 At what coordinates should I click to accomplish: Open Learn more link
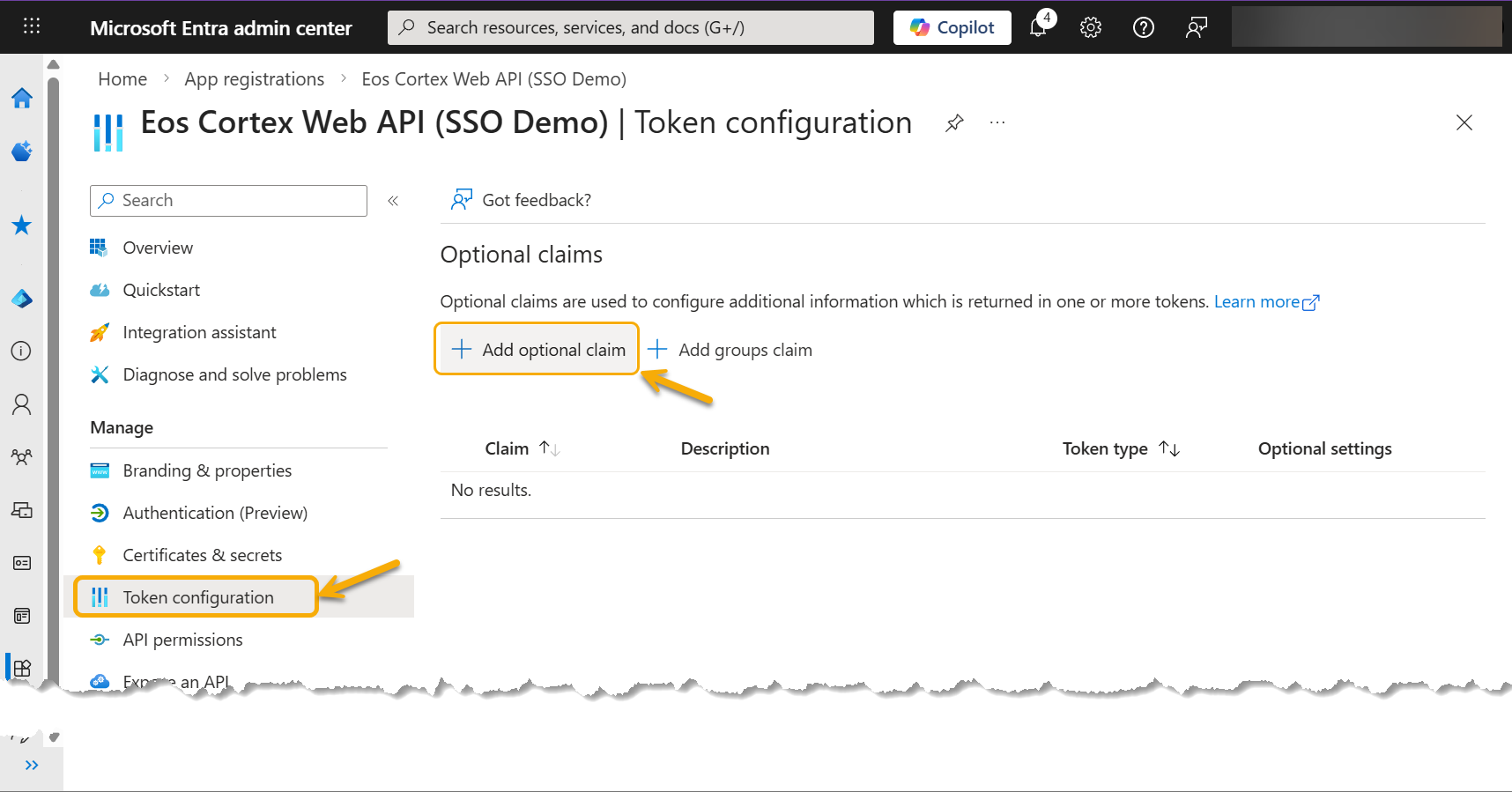[1266, 302]
